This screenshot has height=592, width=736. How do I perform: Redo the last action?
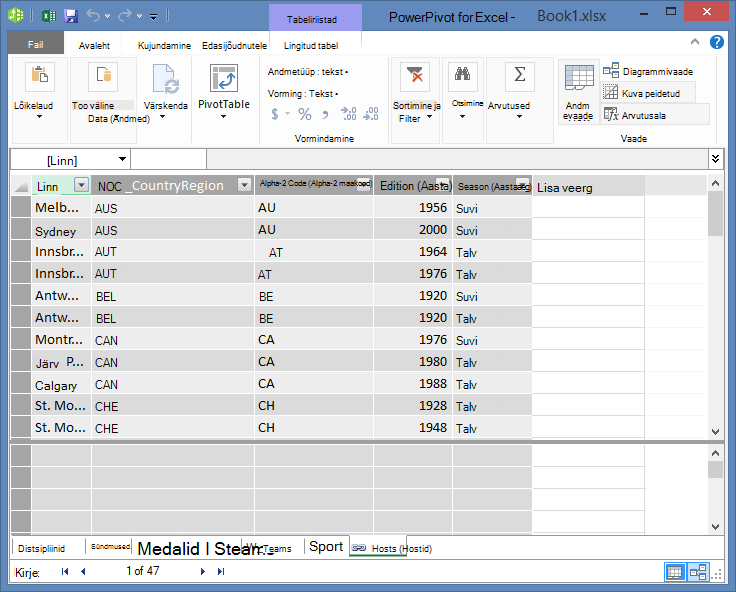coord(125,16)
